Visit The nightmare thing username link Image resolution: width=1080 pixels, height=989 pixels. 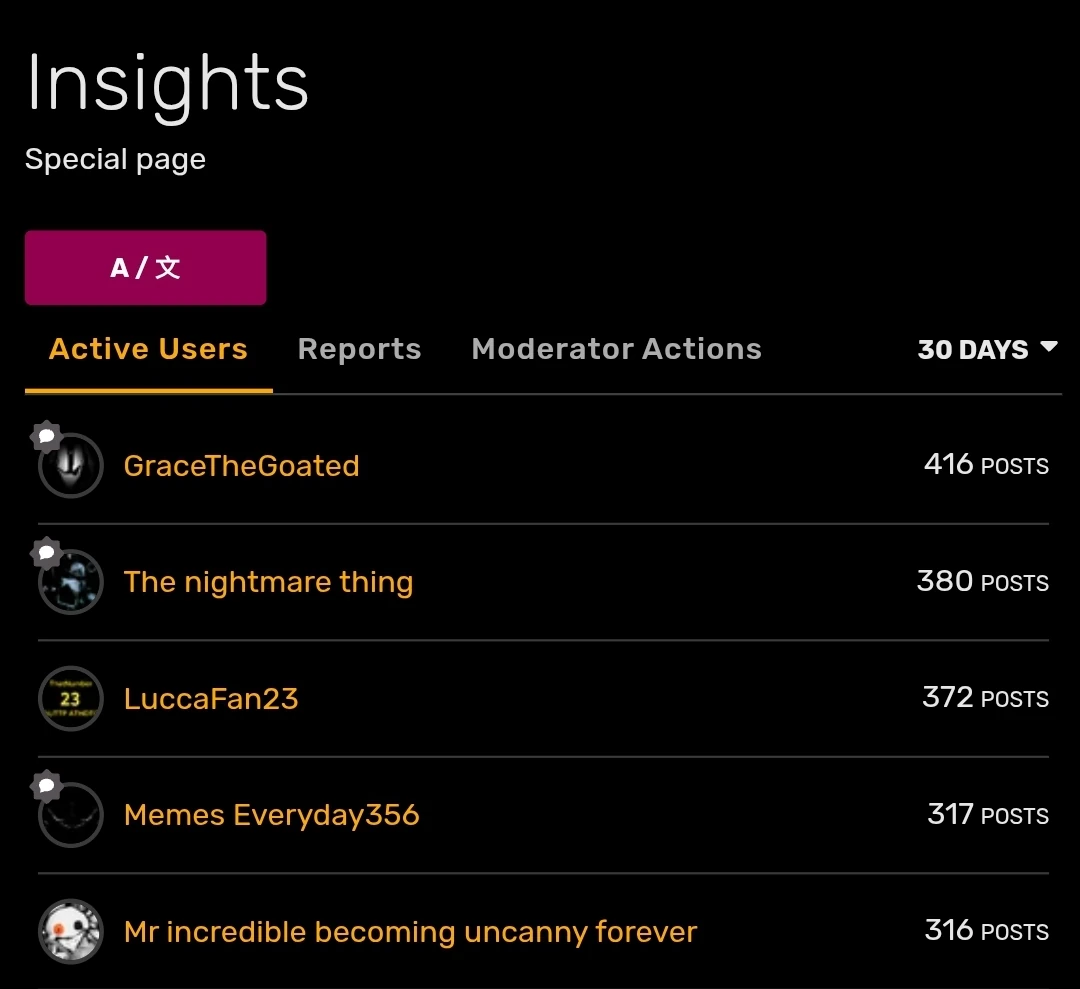(268, 582)
